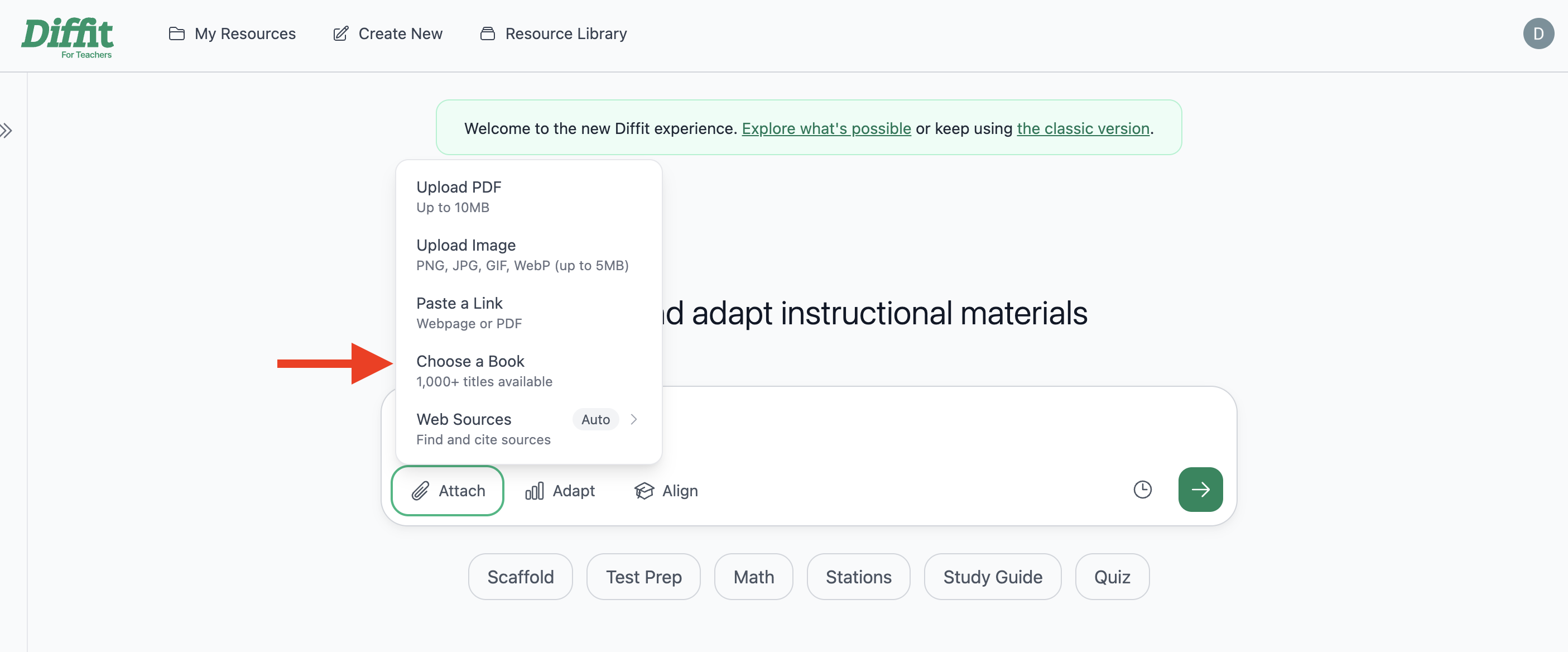Select Choose a Book option
The height and width of the screenshot is (652, 1568).
point(528,371)
